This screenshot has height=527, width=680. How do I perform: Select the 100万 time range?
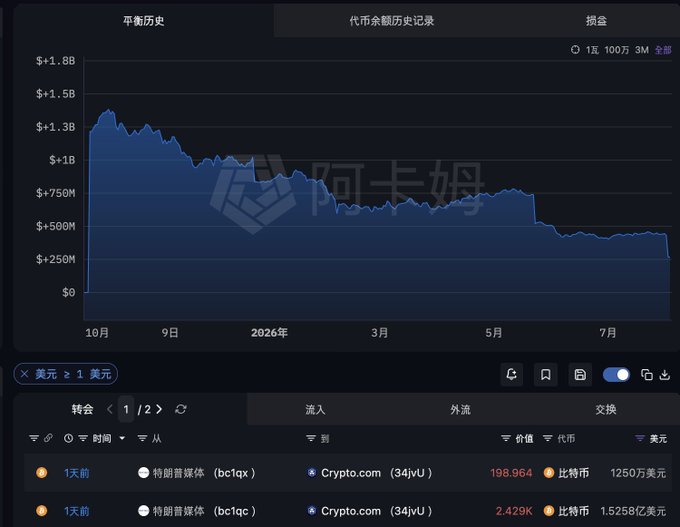[x=616, y=50]
